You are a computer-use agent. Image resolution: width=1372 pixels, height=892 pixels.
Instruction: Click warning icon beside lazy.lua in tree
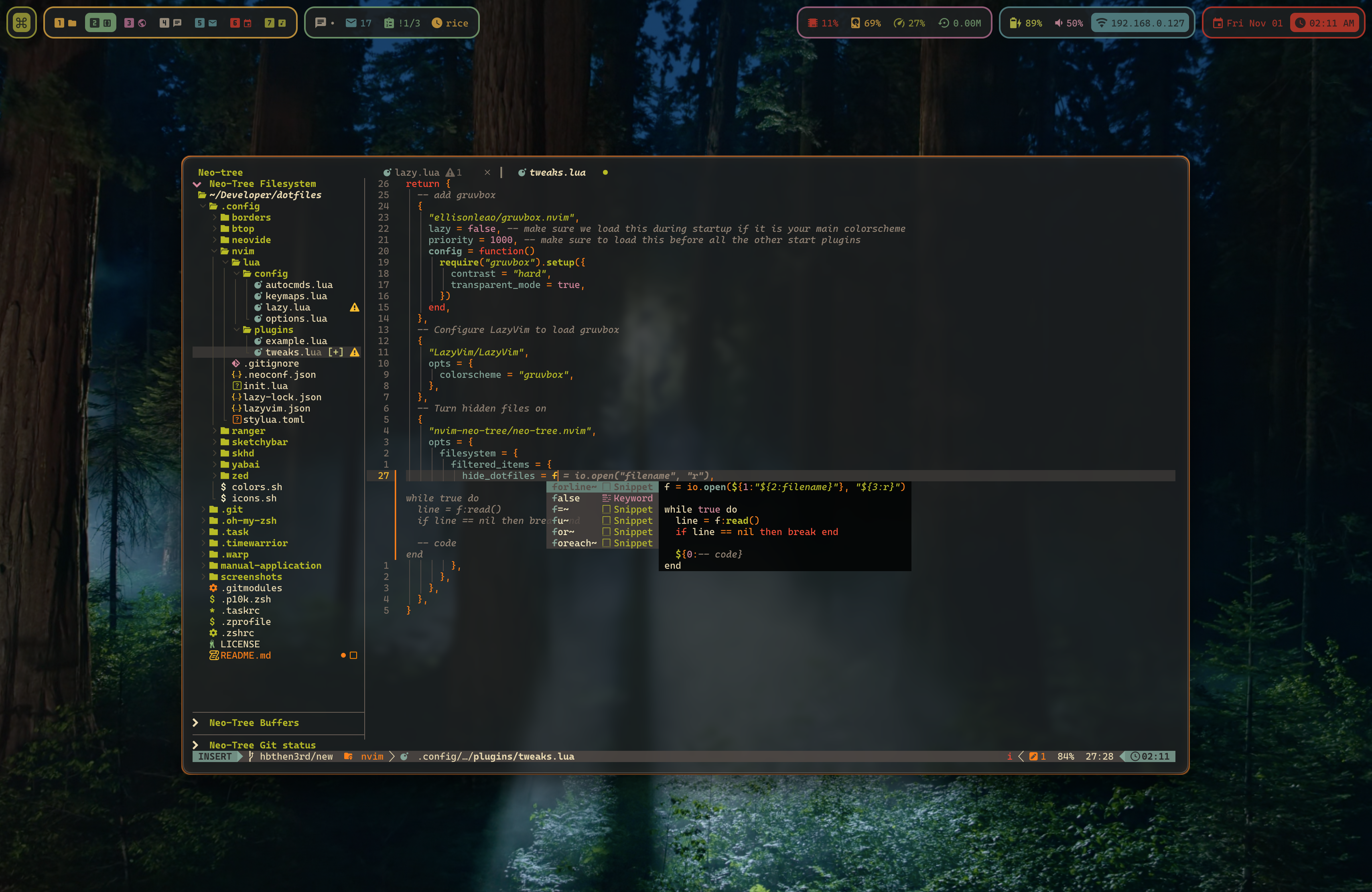click(355, 307)
